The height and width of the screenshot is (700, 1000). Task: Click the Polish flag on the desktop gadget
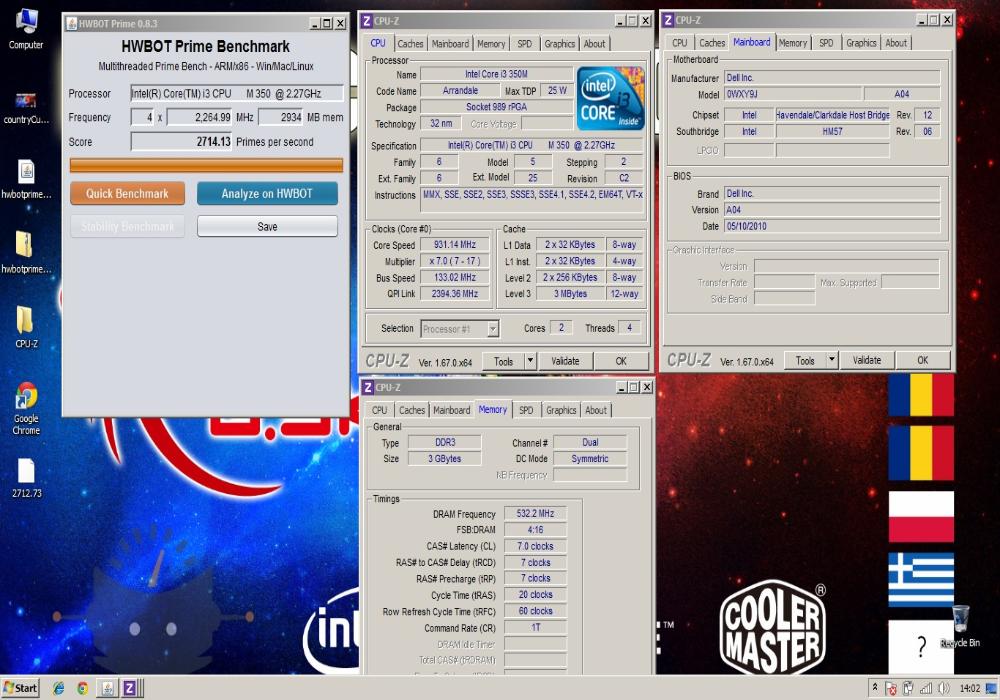921,516
